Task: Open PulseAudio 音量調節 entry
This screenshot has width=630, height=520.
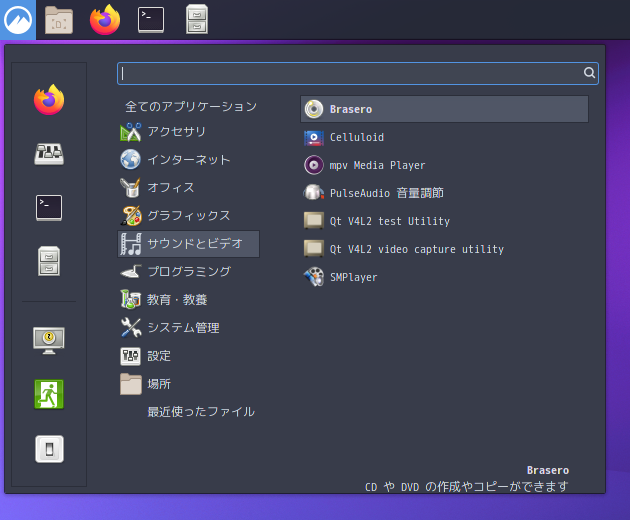Action: pyautogui.click(x=444, y=193)
